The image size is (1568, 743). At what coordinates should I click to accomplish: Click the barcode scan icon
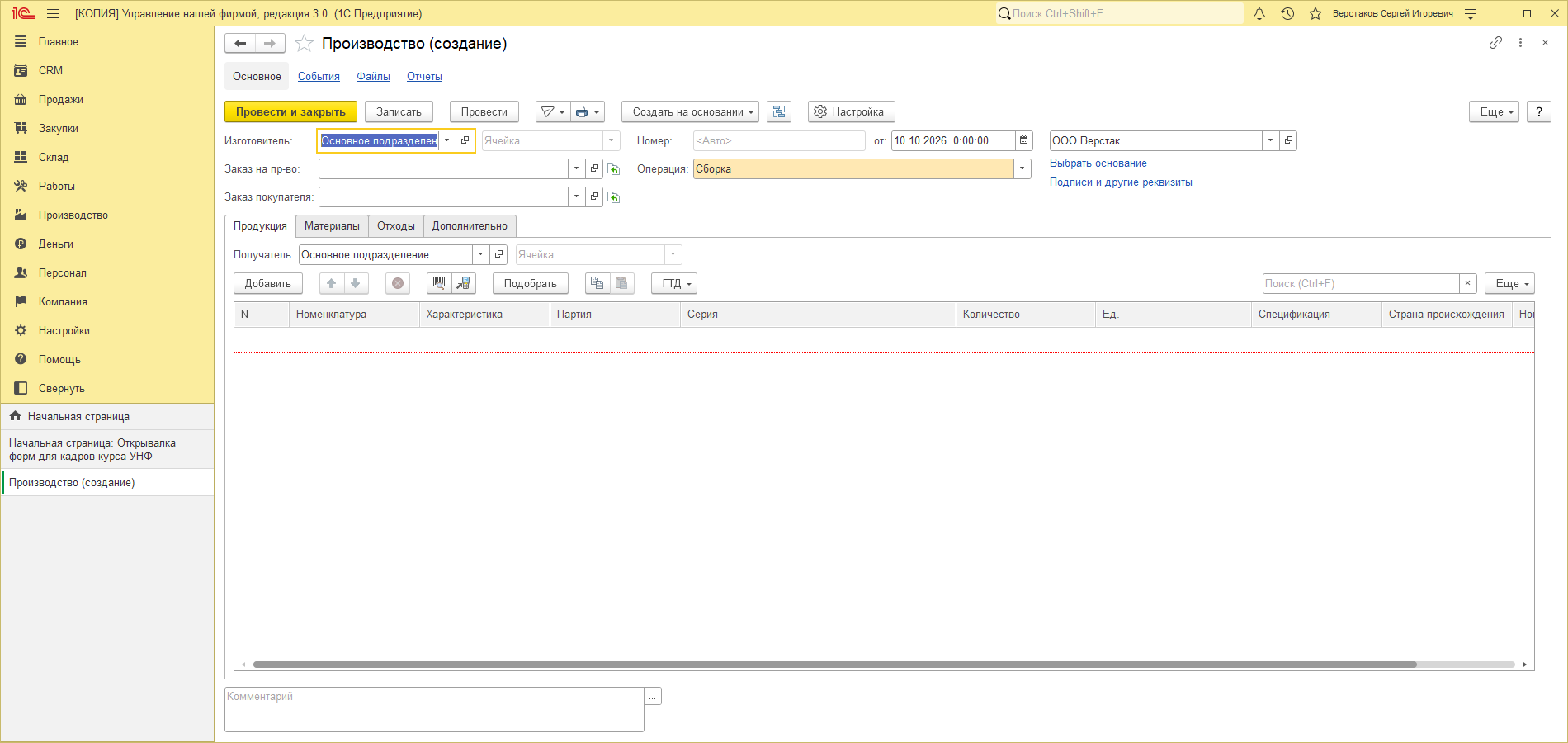[x=439, y=283]
